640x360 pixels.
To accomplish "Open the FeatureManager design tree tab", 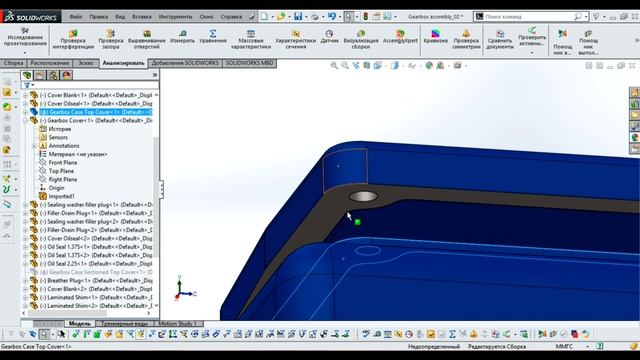I will click(x=27, y=75).
